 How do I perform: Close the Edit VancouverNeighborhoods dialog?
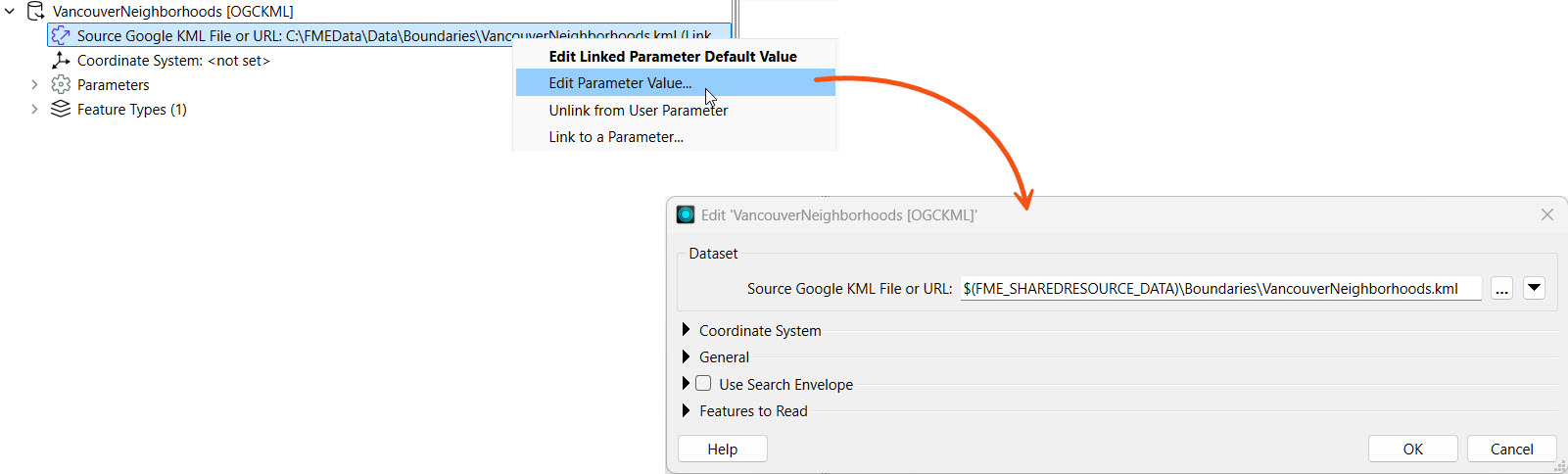pos(1546,214)
